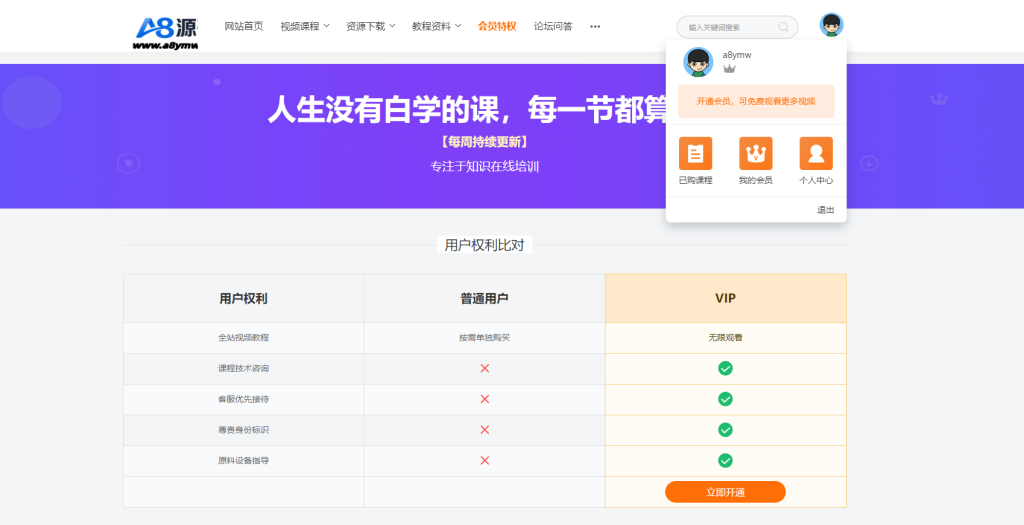Click the green check in 尊贵身份标识 row
Screen dimensions: 1024x525
coord(725,430)
